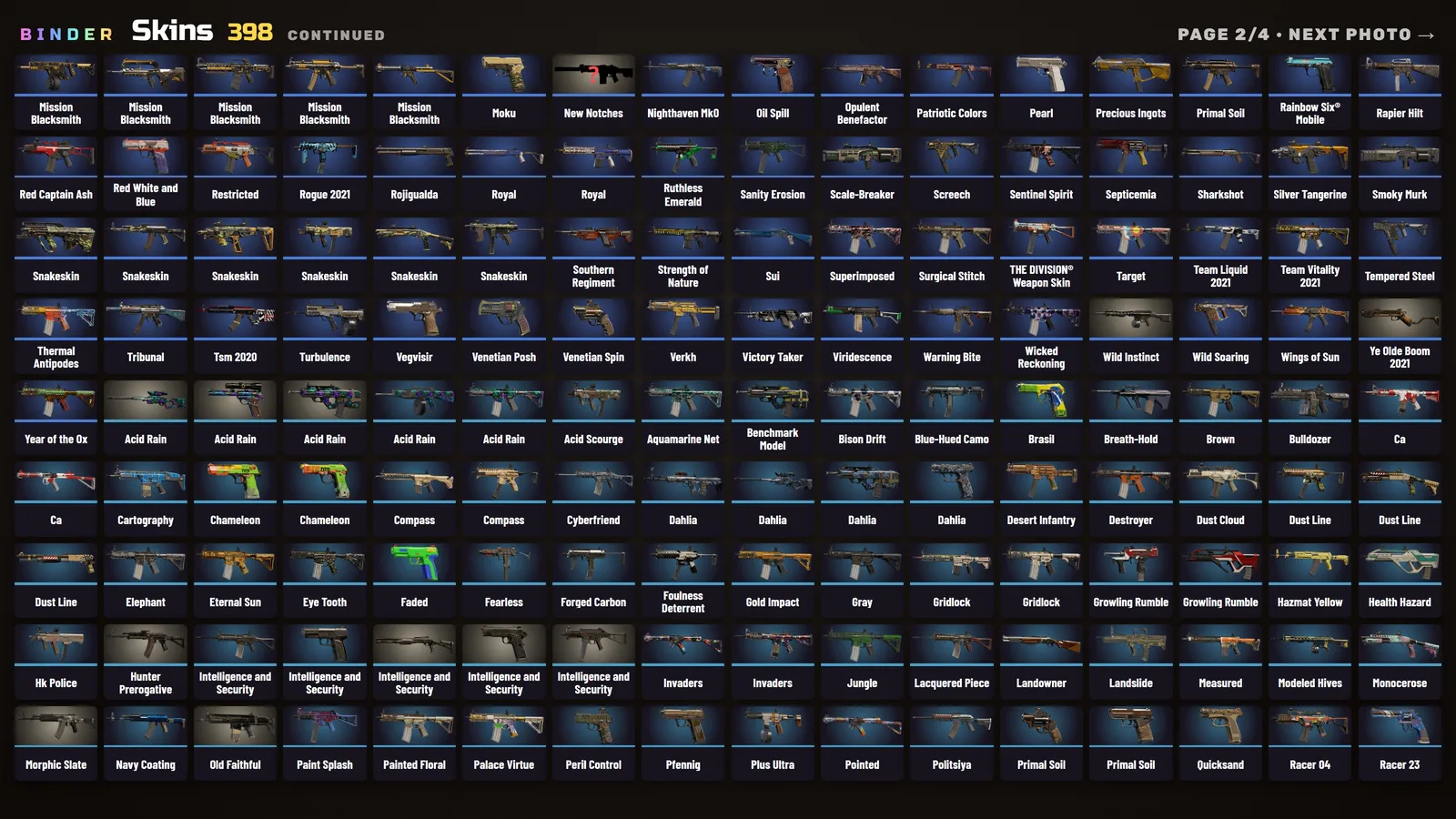Image resolution: width=1456 pixels, height=819 pixels.
Task: Open the Target skin card
Action: (x=1131, y=256)
